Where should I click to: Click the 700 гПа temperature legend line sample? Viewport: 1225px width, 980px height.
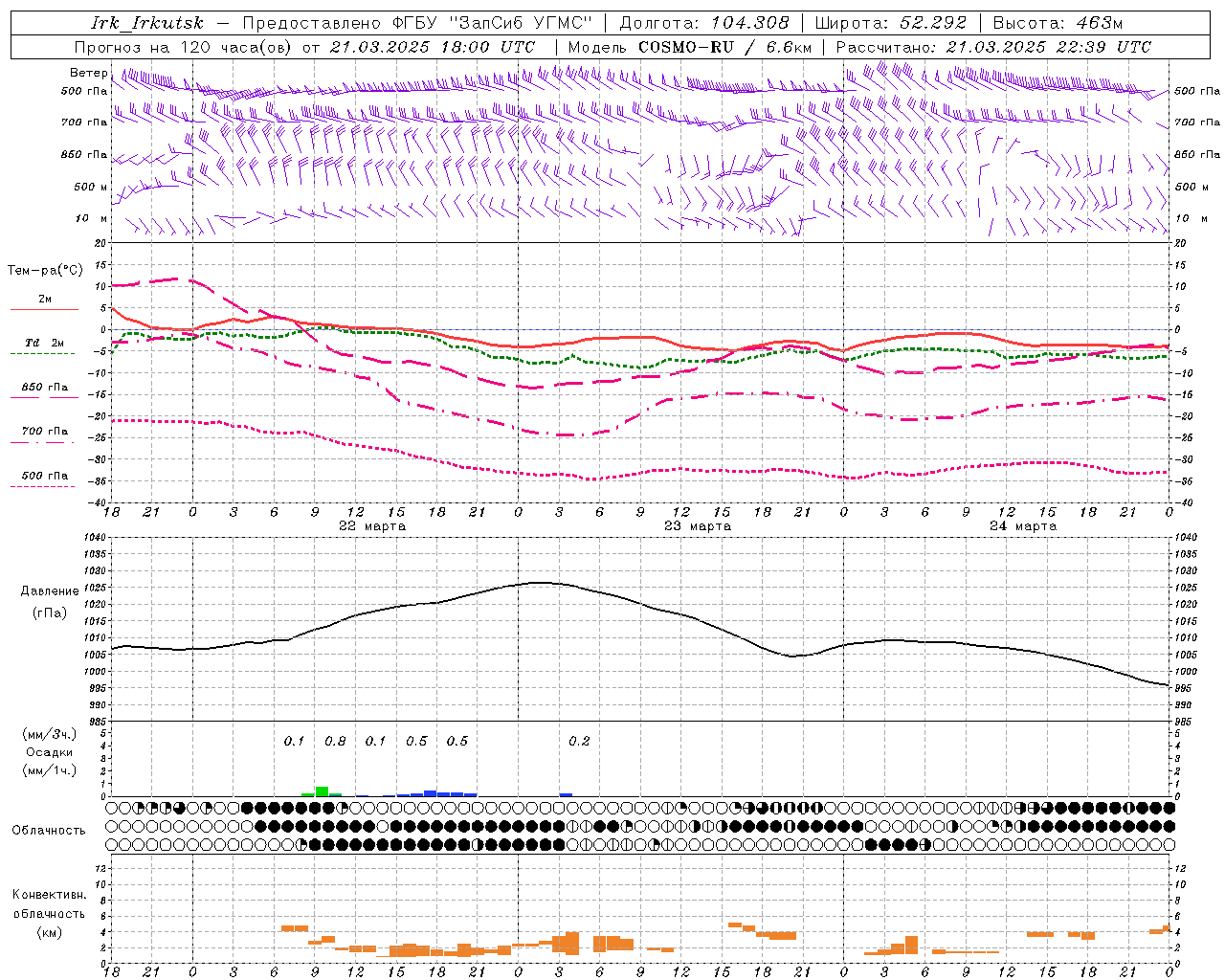pos(42,442)
